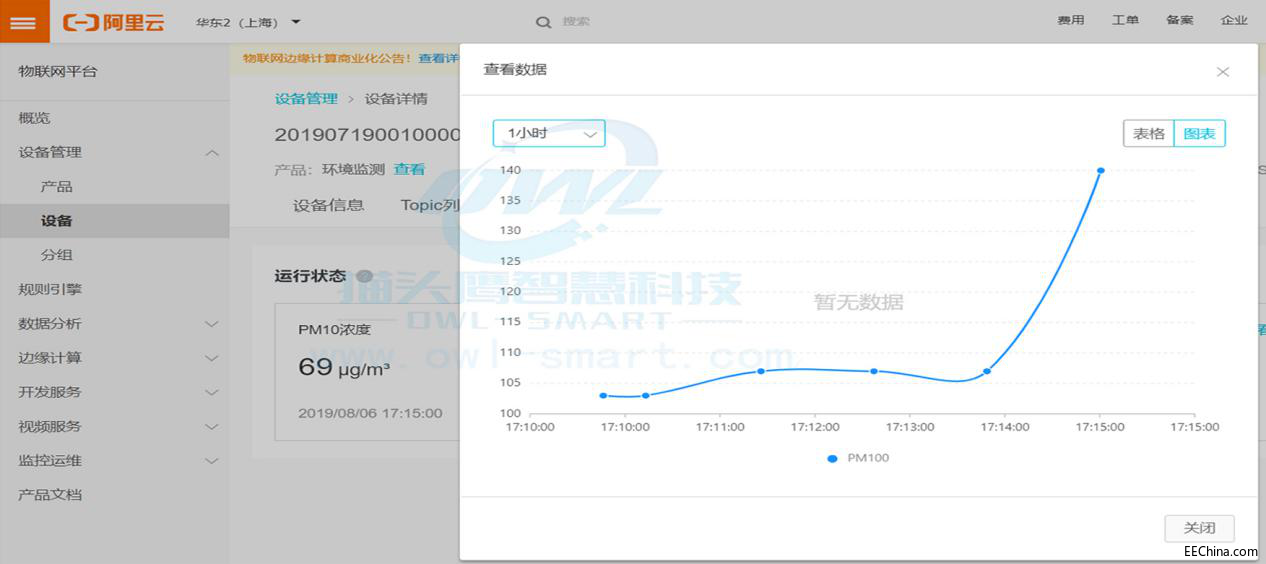Open 企业 in top menu
The image size is (1266, 564).
1234,20
